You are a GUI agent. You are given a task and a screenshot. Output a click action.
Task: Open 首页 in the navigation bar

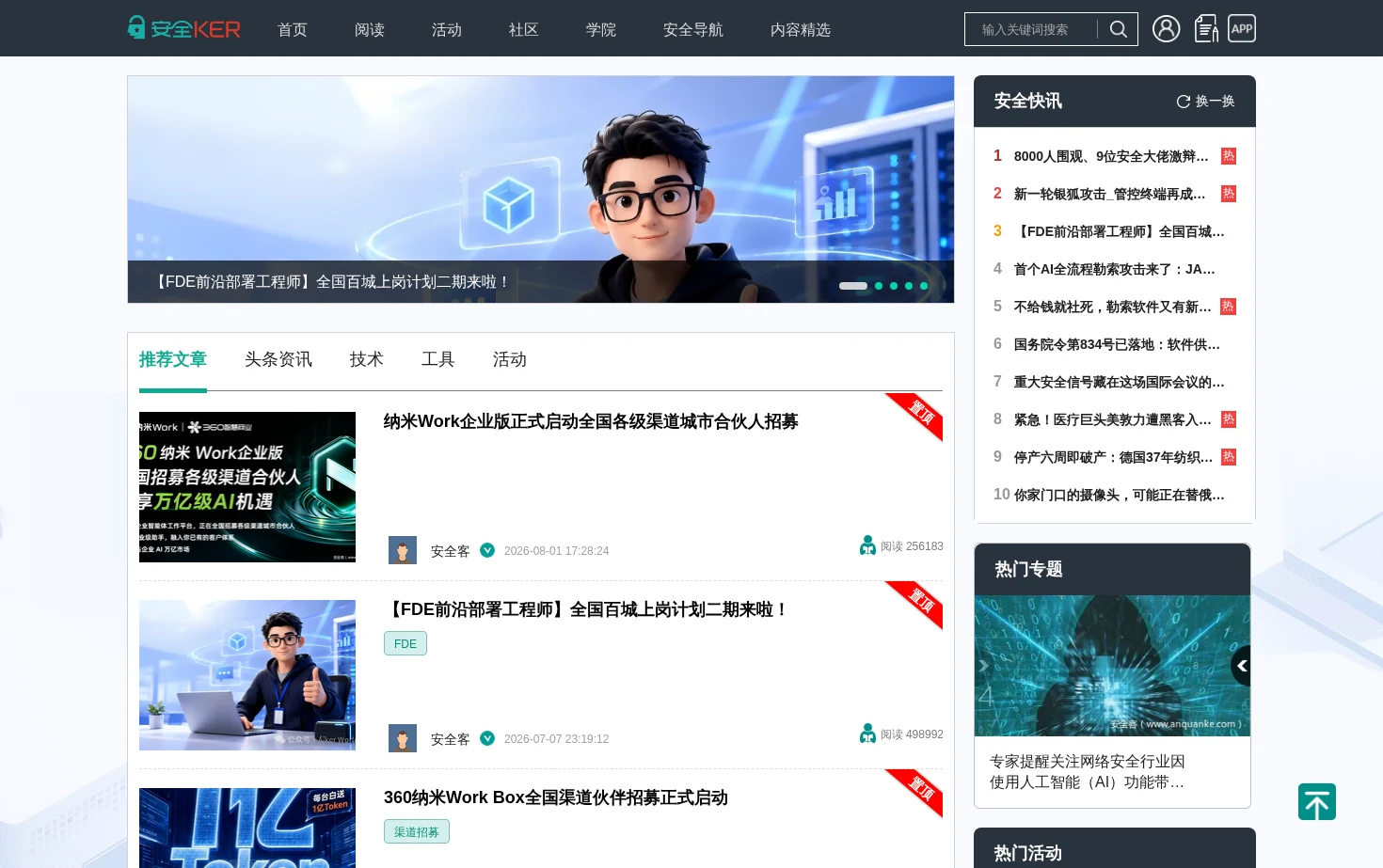tap(293, 30)
